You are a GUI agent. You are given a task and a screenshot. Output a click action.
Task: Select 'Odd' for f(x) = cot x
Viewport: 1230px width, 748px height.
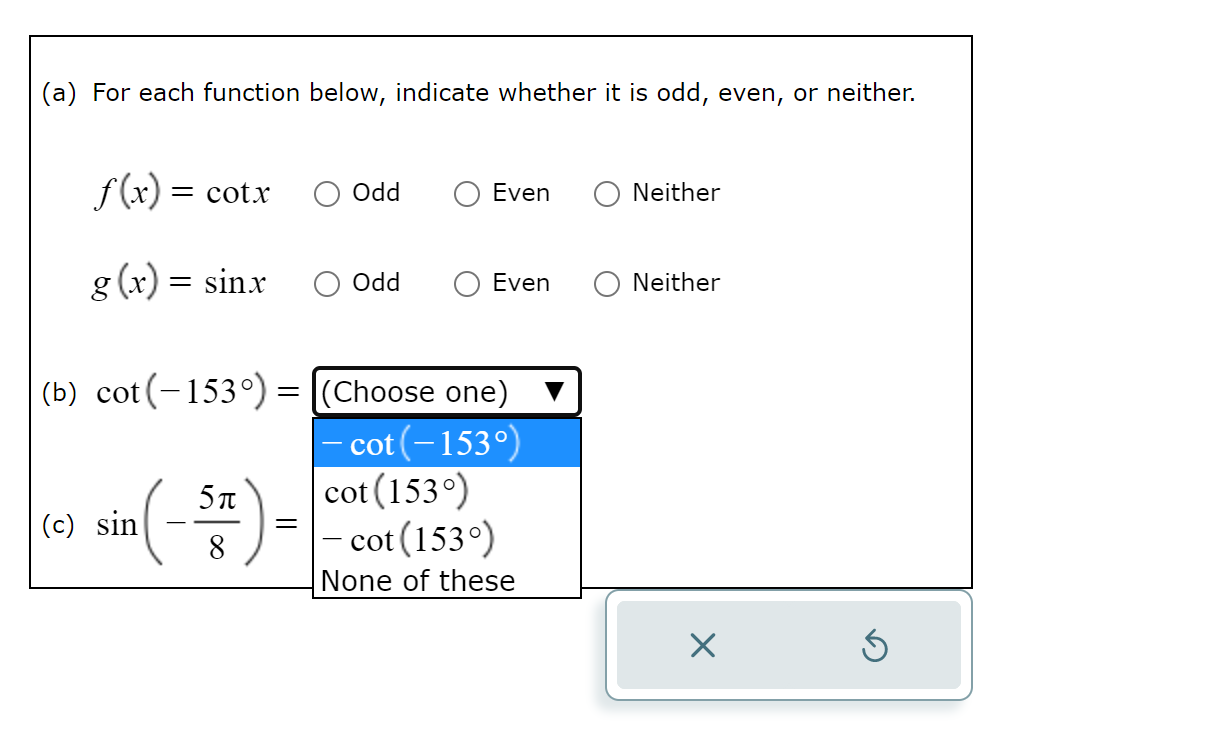(x=326, y=193)
